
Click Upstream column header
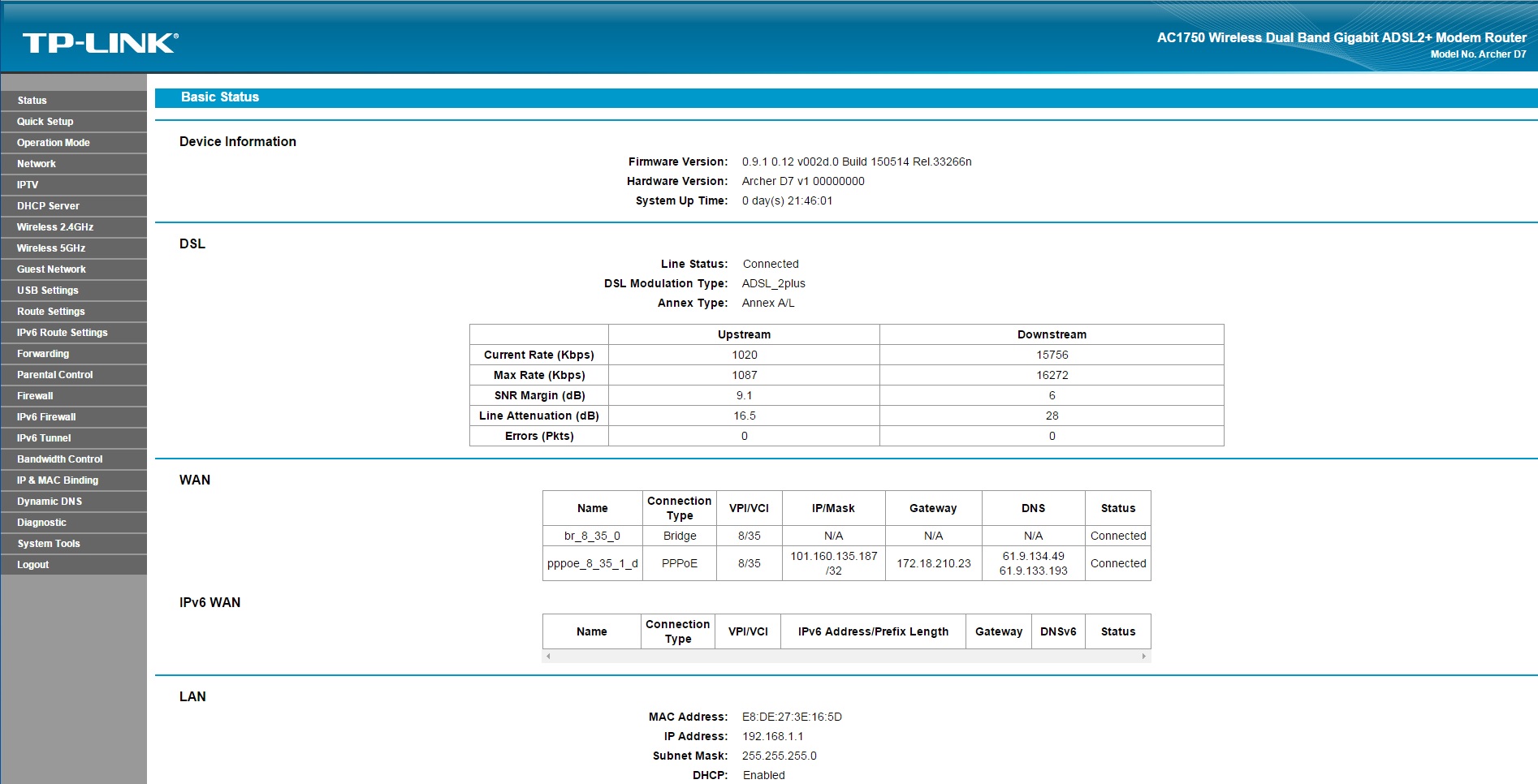(744, 334)
